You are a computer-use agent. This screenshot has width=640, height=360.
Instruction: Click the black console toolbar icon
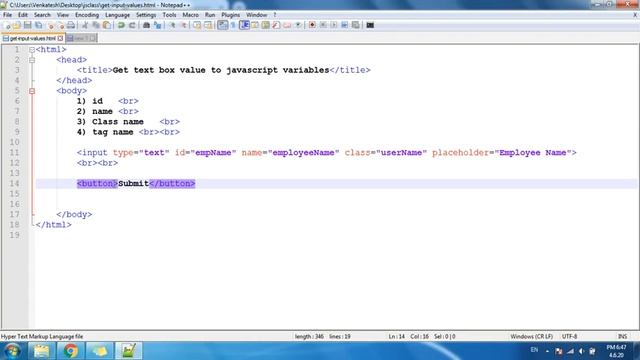click(x=370, y=25)
